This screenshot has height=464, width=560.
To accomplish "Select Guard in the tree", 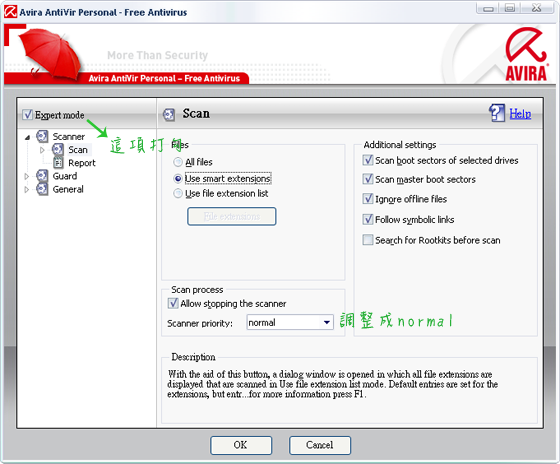I will pos(65,176).
